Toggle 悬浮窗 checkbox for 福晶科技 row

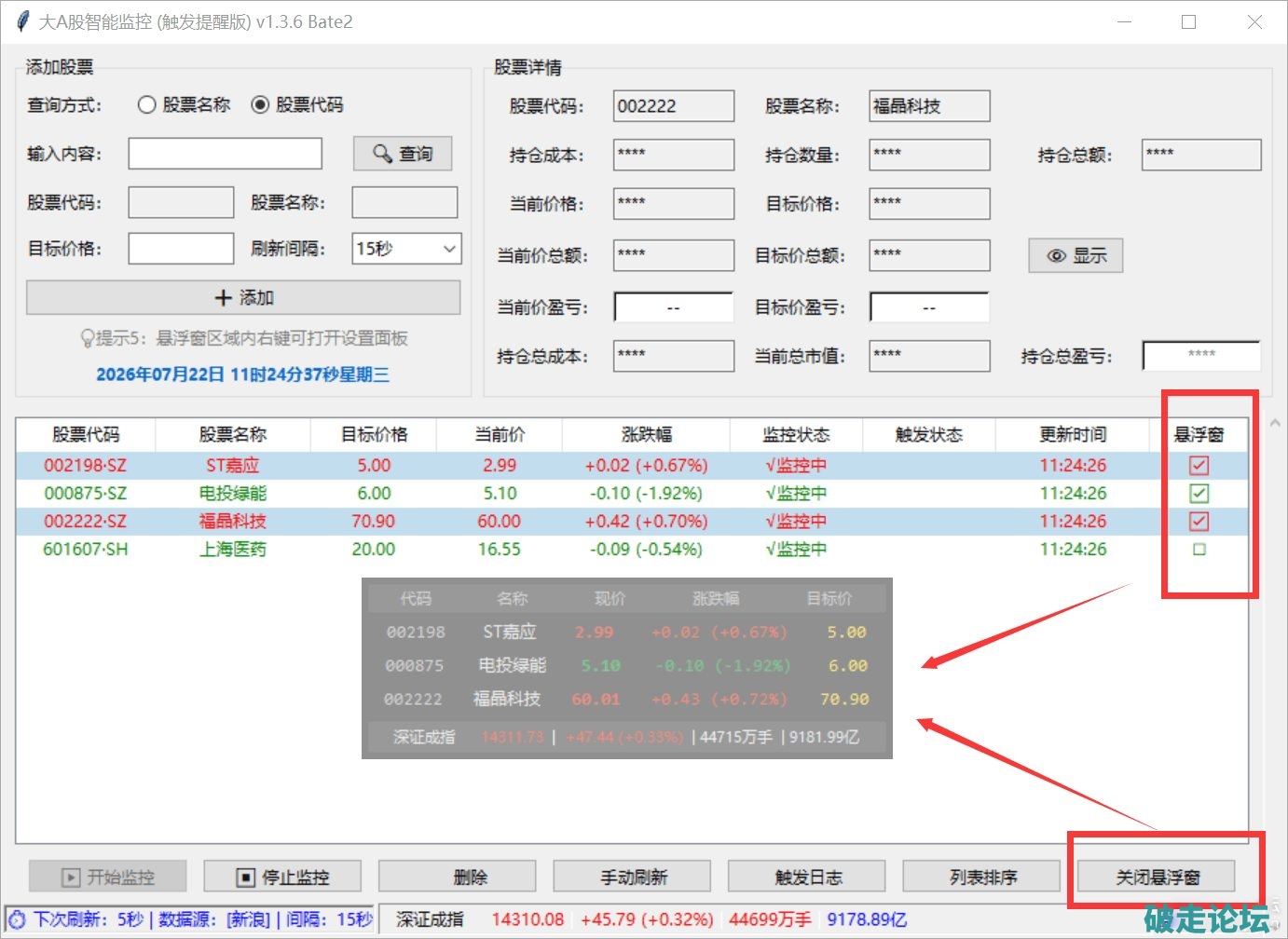1199,522
